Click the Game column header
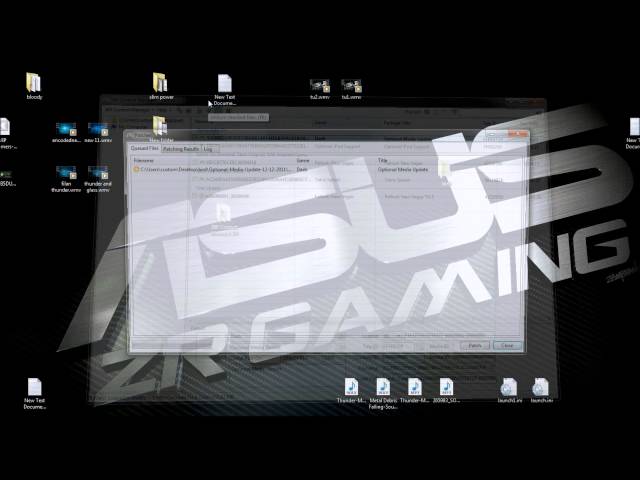This screenshot has height=480, width=640. coord(302,160)
